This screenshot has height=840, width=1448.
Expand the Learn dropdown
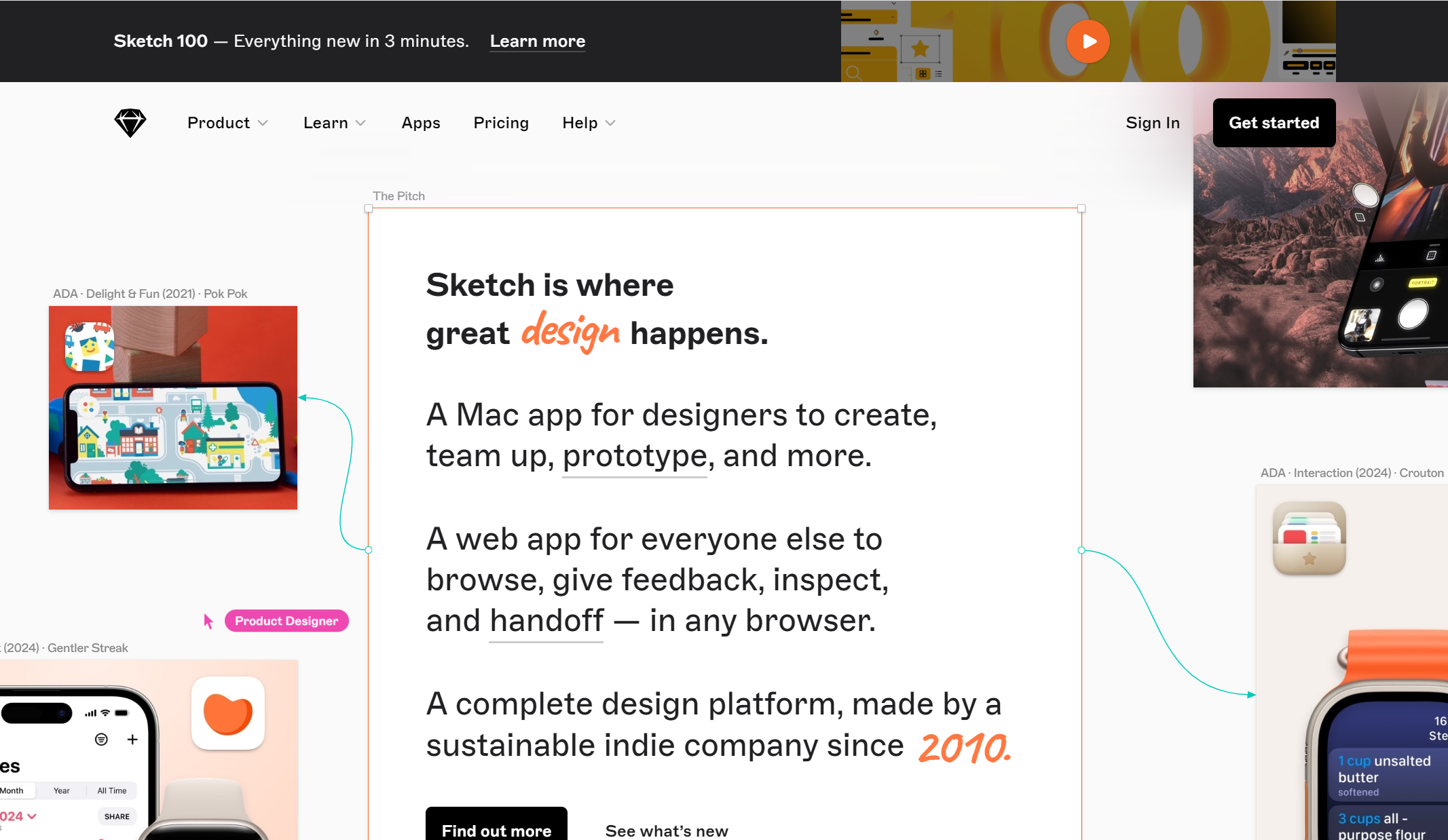[335, 123]
